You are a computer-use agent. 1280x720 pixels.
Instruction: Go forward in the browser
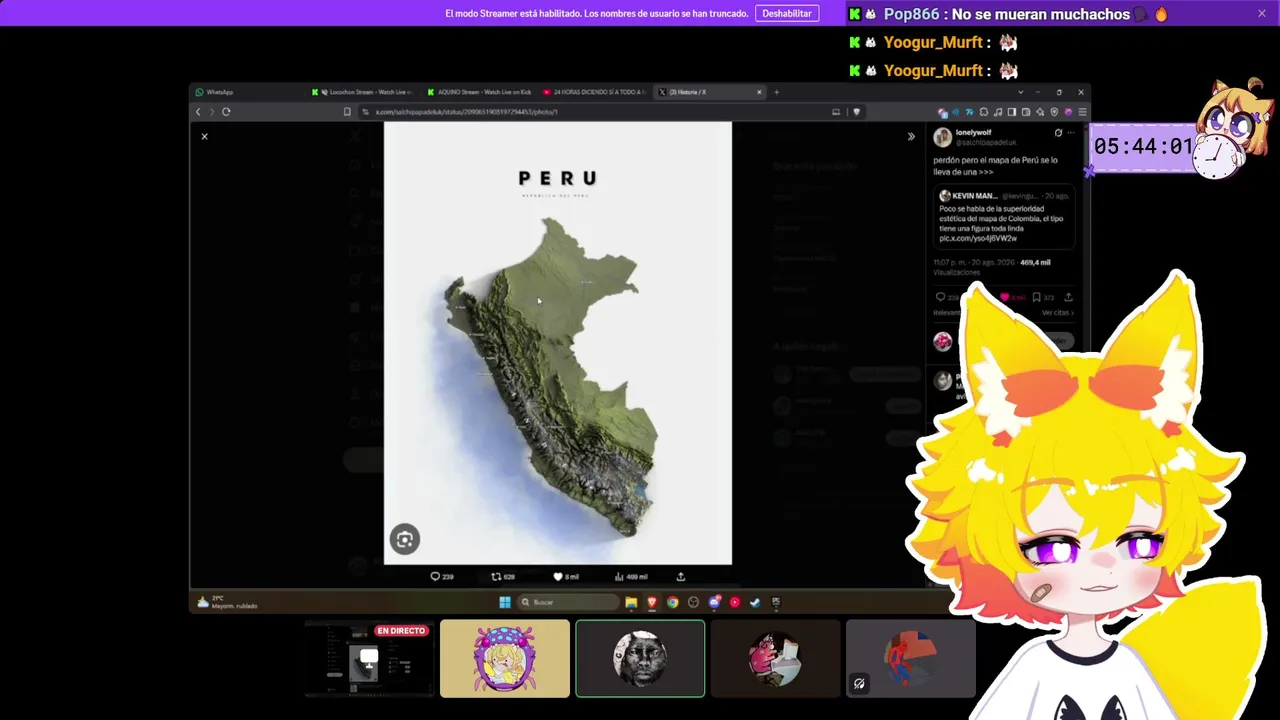[211, 112]
